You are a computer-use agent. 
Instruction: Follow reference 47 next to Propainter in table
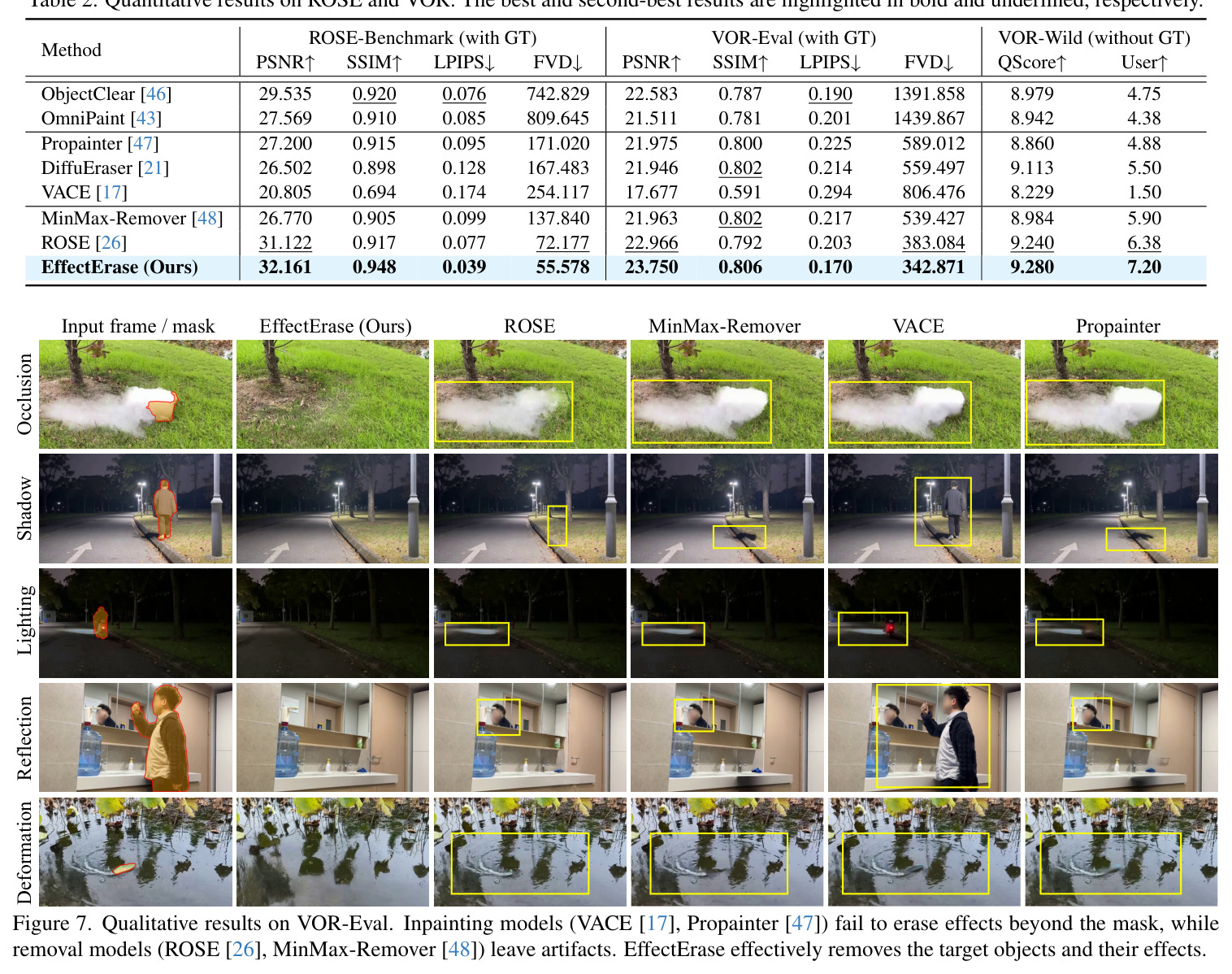tap(143, 144)
